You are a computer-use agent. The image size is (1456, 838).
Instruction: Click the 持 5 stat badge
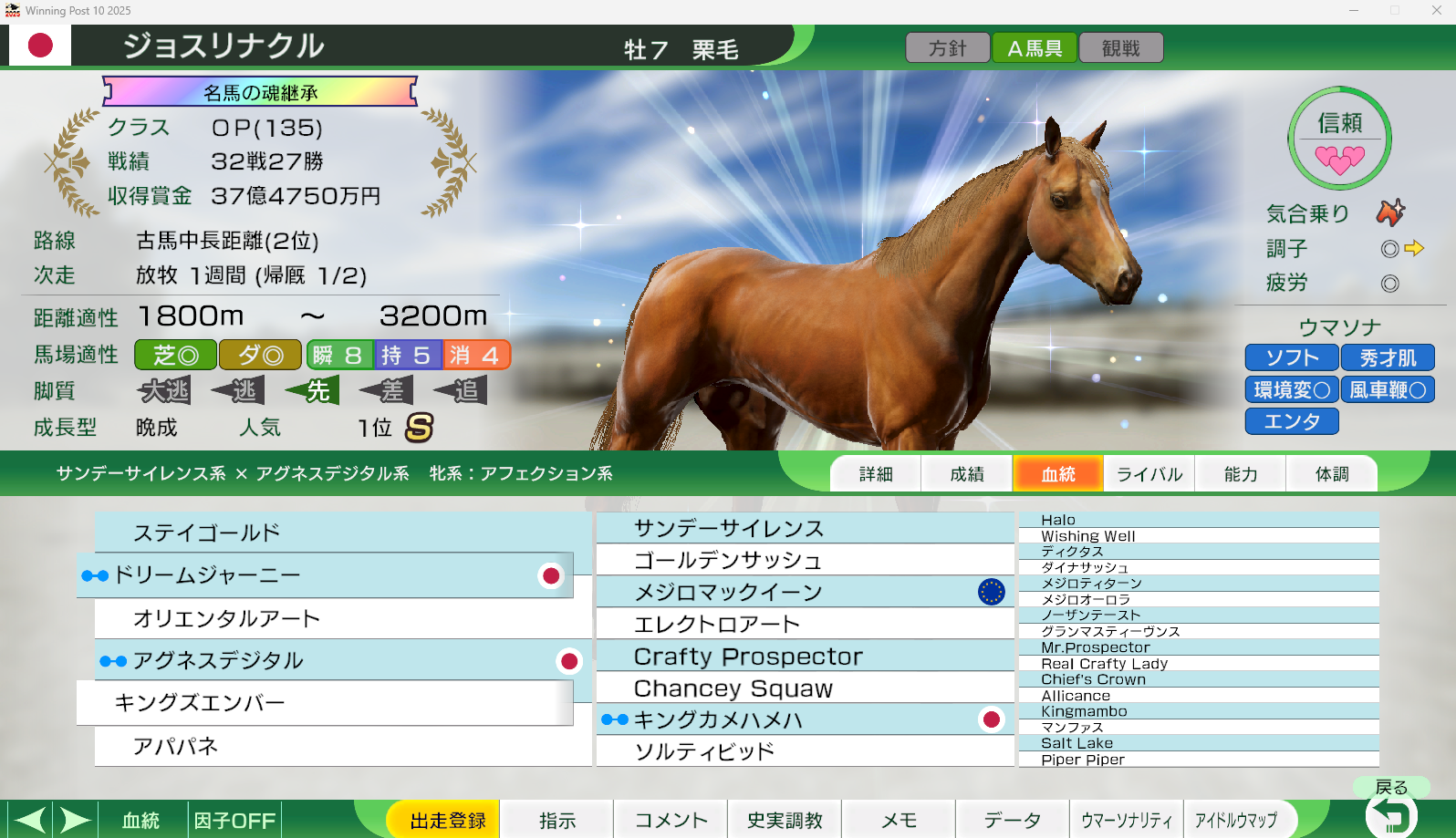pyautogui.click(x=408, y=355)
